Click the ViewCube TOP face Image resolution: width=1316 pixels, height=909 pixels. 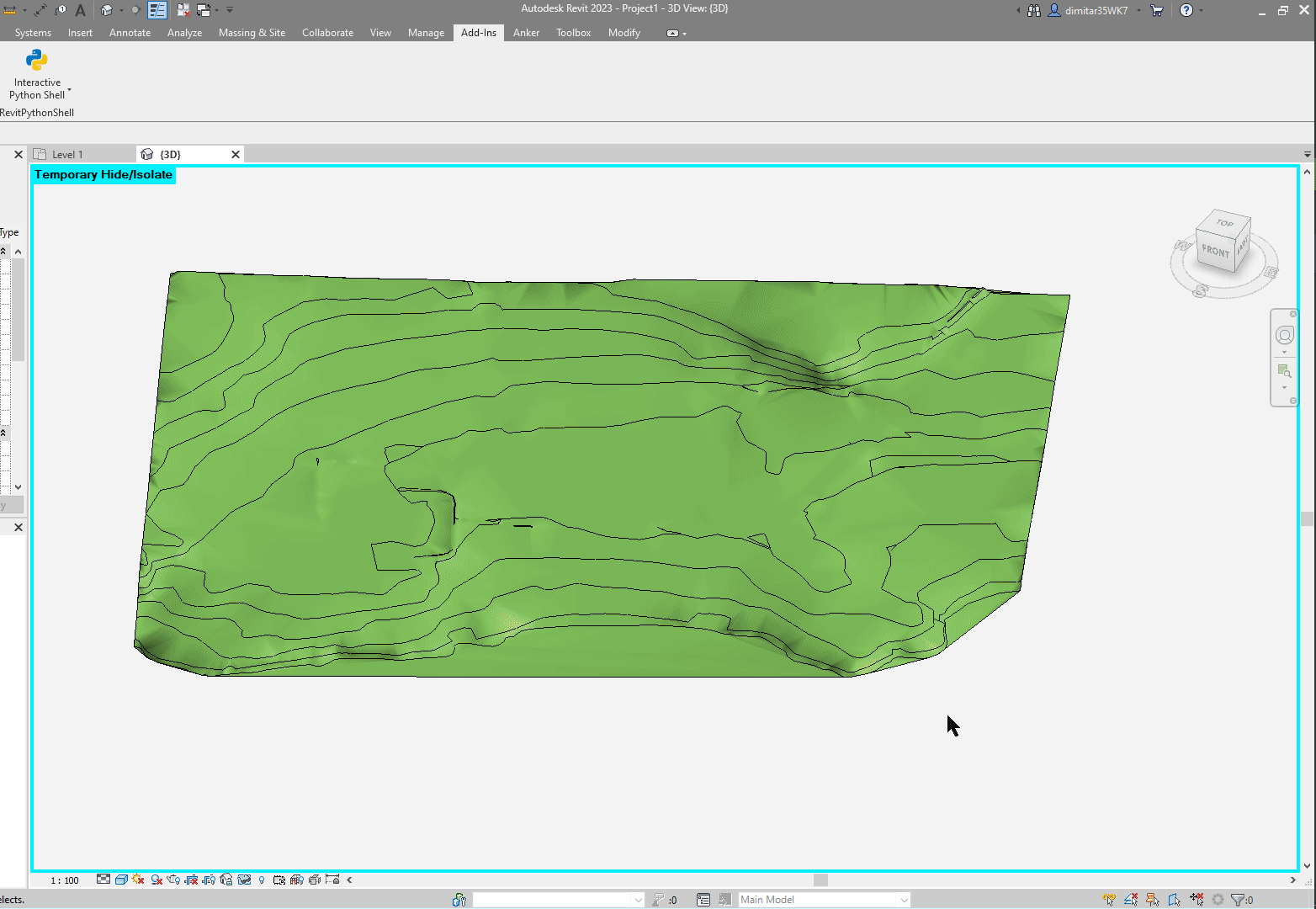(1224, 223)
